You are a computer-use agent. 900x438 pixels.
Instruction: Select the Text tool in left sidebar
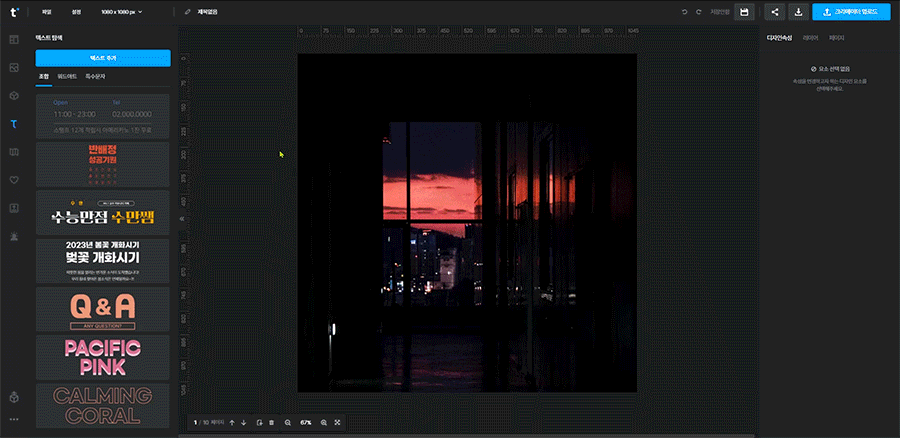(14, 124)
